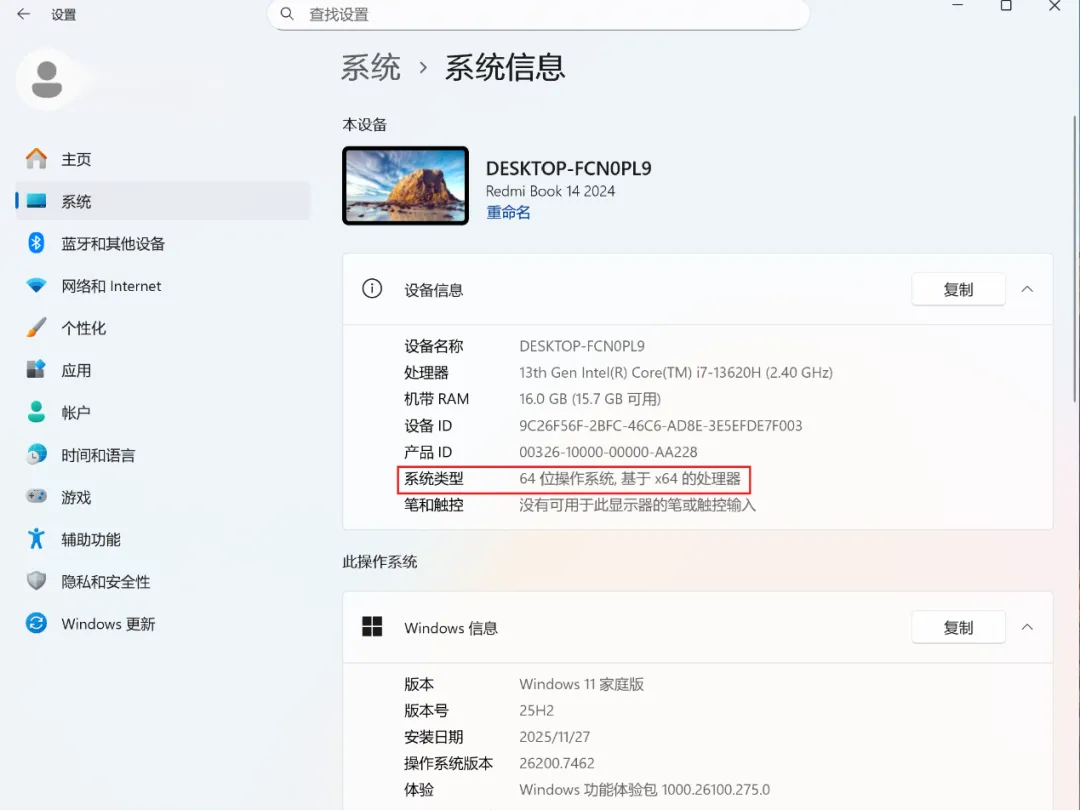Click the vertical scrollbar on the right

click(1074, 259)
